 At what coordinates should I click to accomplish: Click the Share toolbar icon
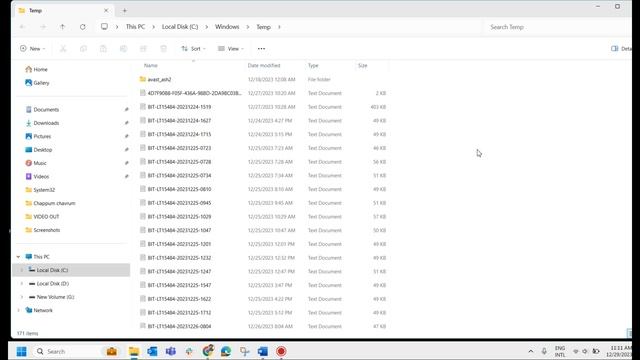coord(143,49)
